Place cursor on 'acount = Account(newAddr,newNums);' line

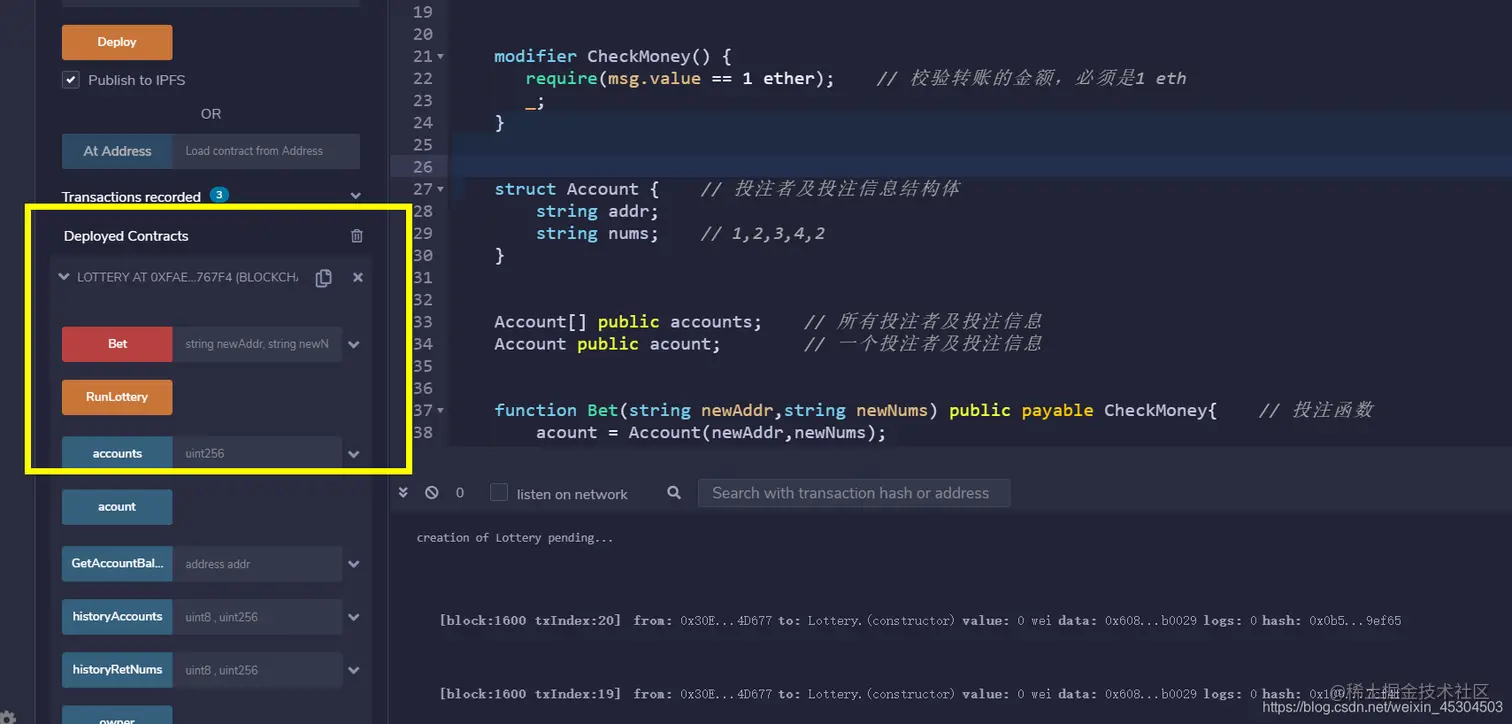pos(711,432)
